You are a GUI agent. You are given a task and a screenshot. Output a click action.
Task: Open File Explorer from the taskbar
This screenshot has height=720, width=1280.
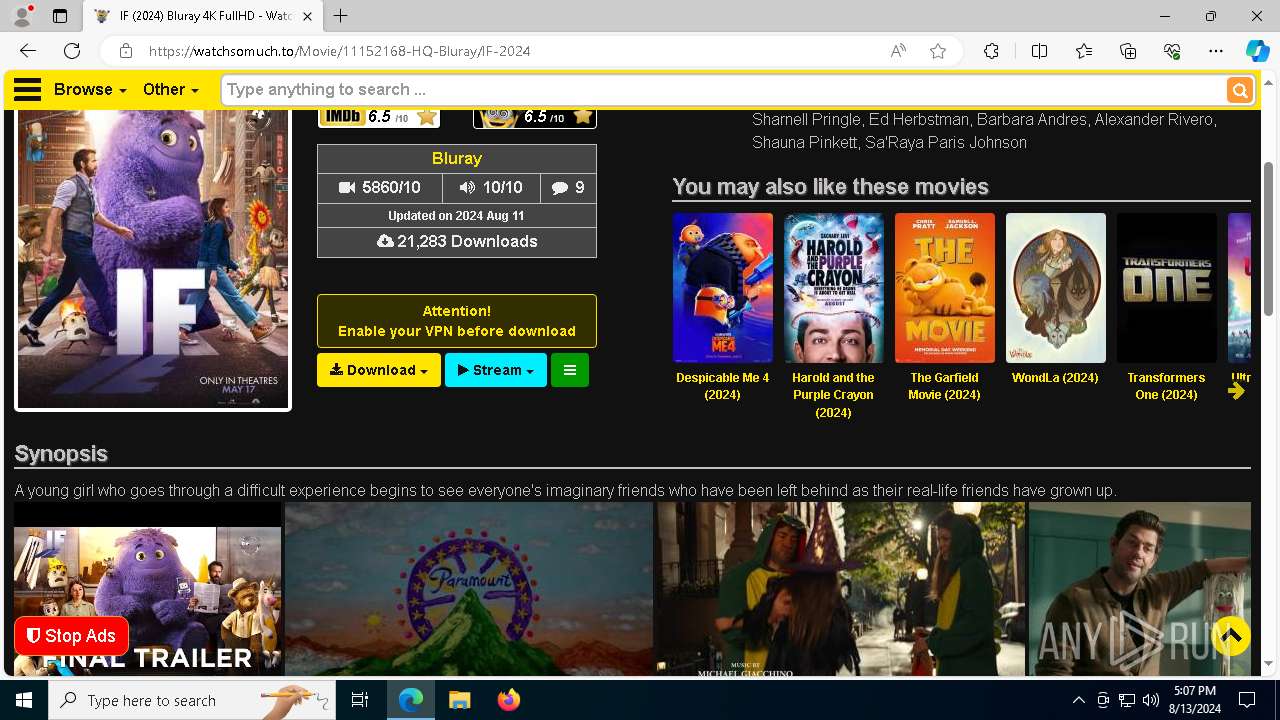click(x=459, y=700)
